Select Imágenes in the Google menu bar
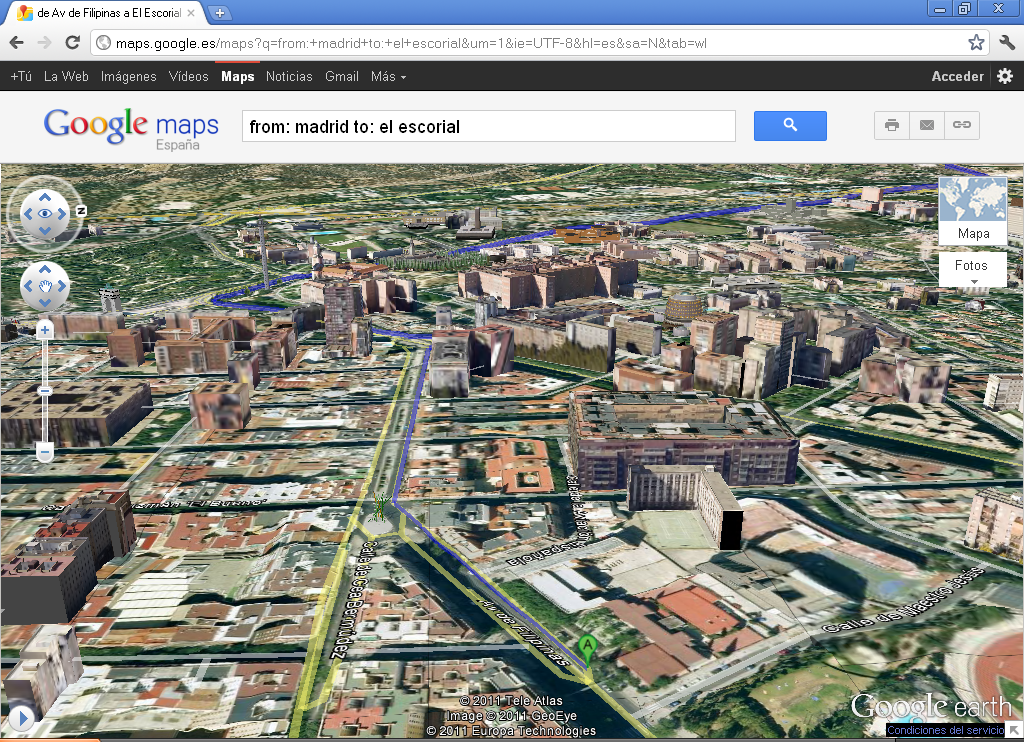The height and width of the screenshot is (742, 1024). coord(128,75)
